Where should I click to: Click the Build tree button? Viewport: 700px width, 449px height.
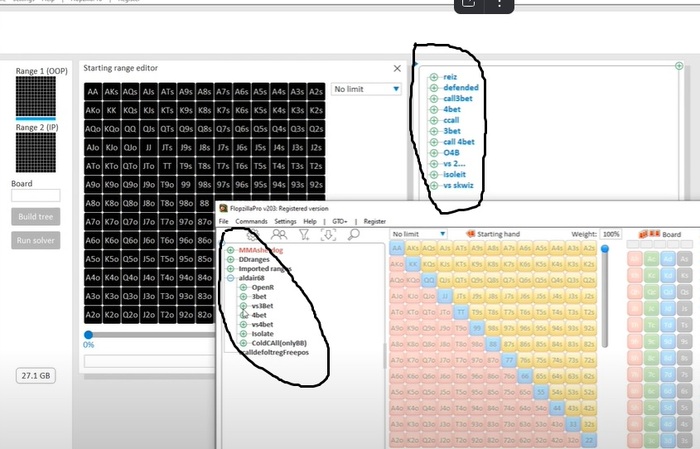[x=36, y=217]
